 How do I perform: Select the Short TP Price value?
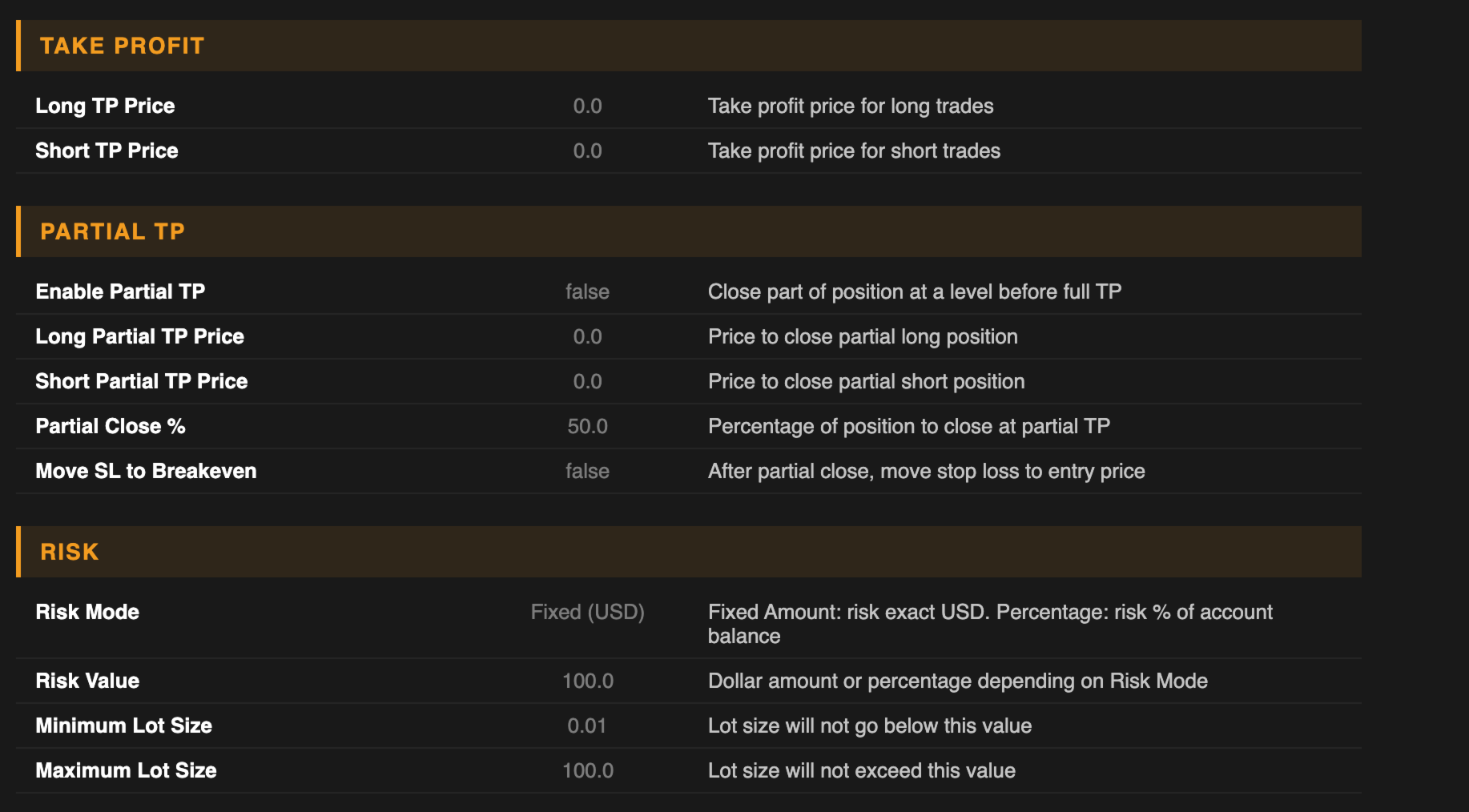tap(587, 151)
